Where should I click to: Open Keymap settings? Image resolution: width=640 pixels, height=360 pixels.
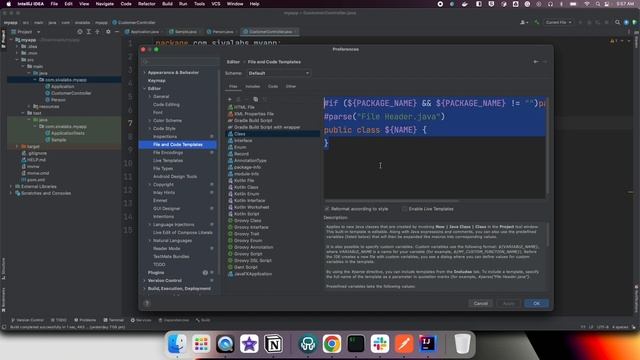[x=156, y=81]
